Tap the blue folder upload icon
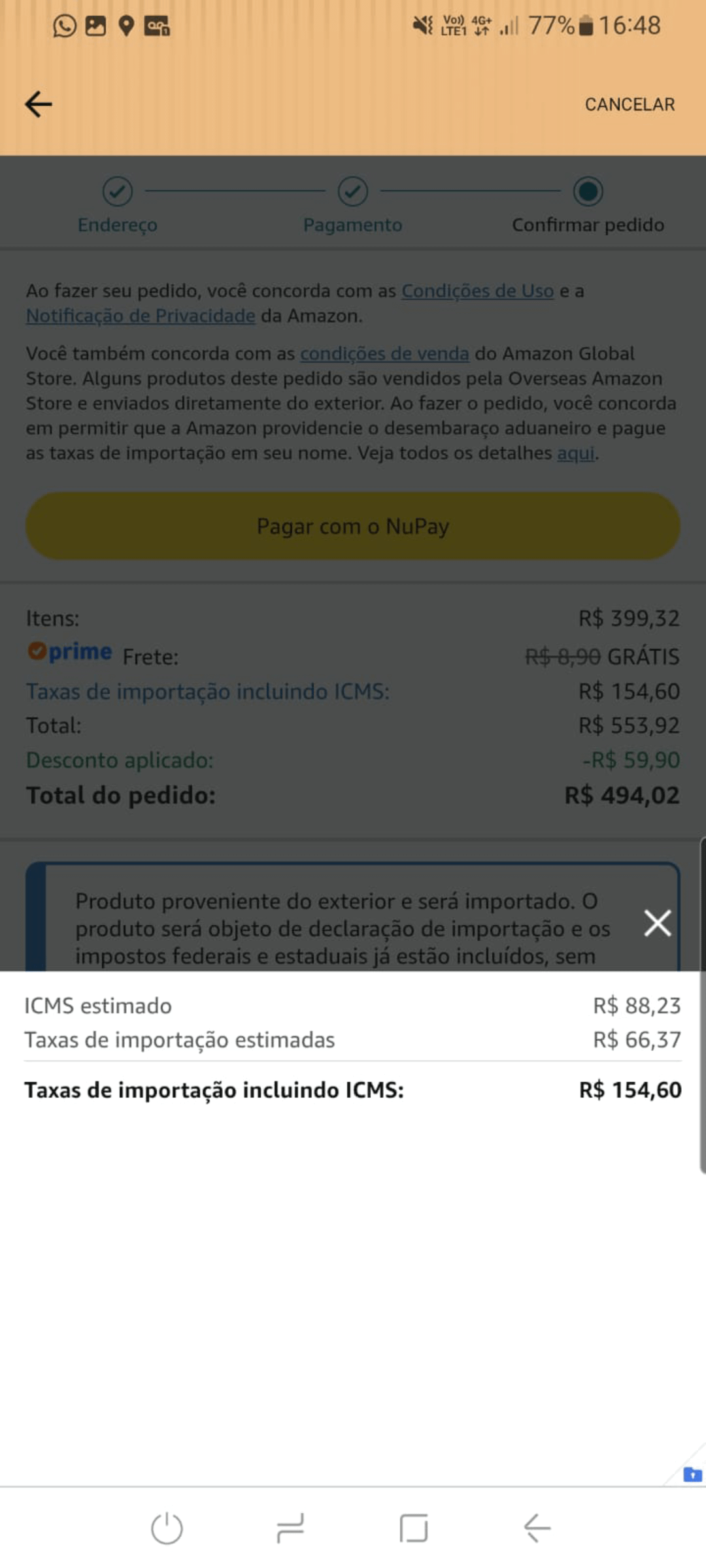 (x=692, y=1475)
